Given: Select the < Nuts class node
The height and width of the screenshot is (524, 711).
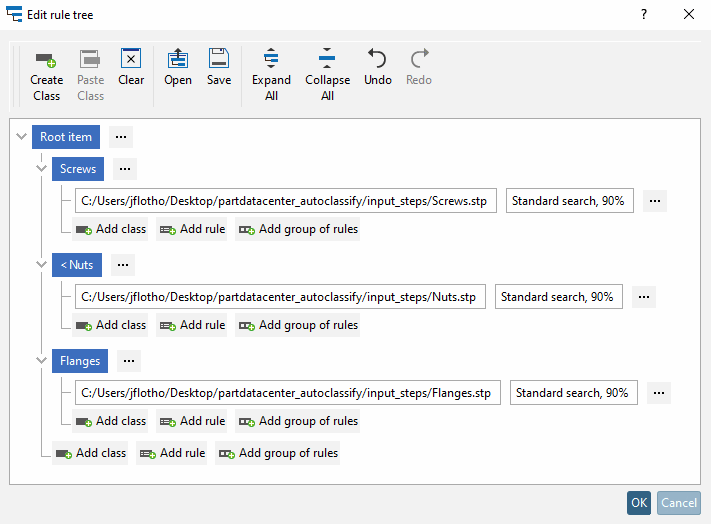Looking at the screenshot, I should pyautogui.click(x=77, y=265).
